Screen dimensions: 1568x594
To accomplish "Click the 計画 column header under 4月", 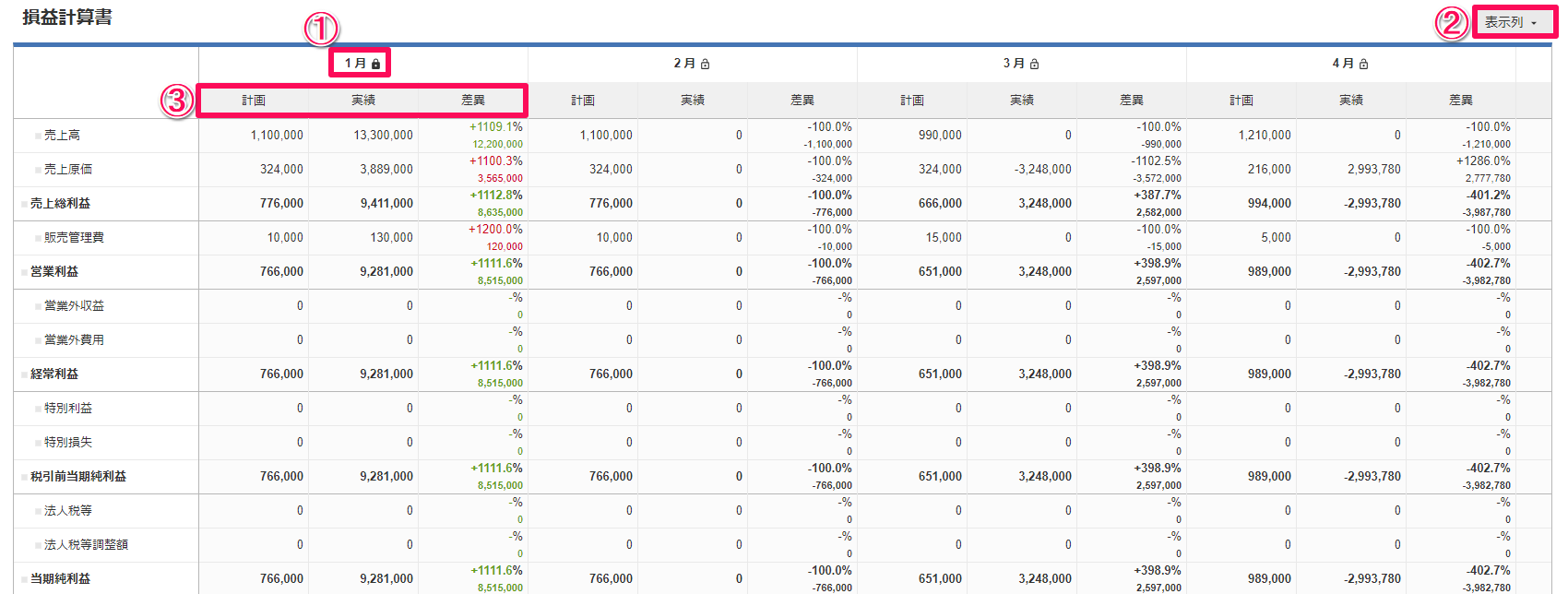I will click(1241, 101).
